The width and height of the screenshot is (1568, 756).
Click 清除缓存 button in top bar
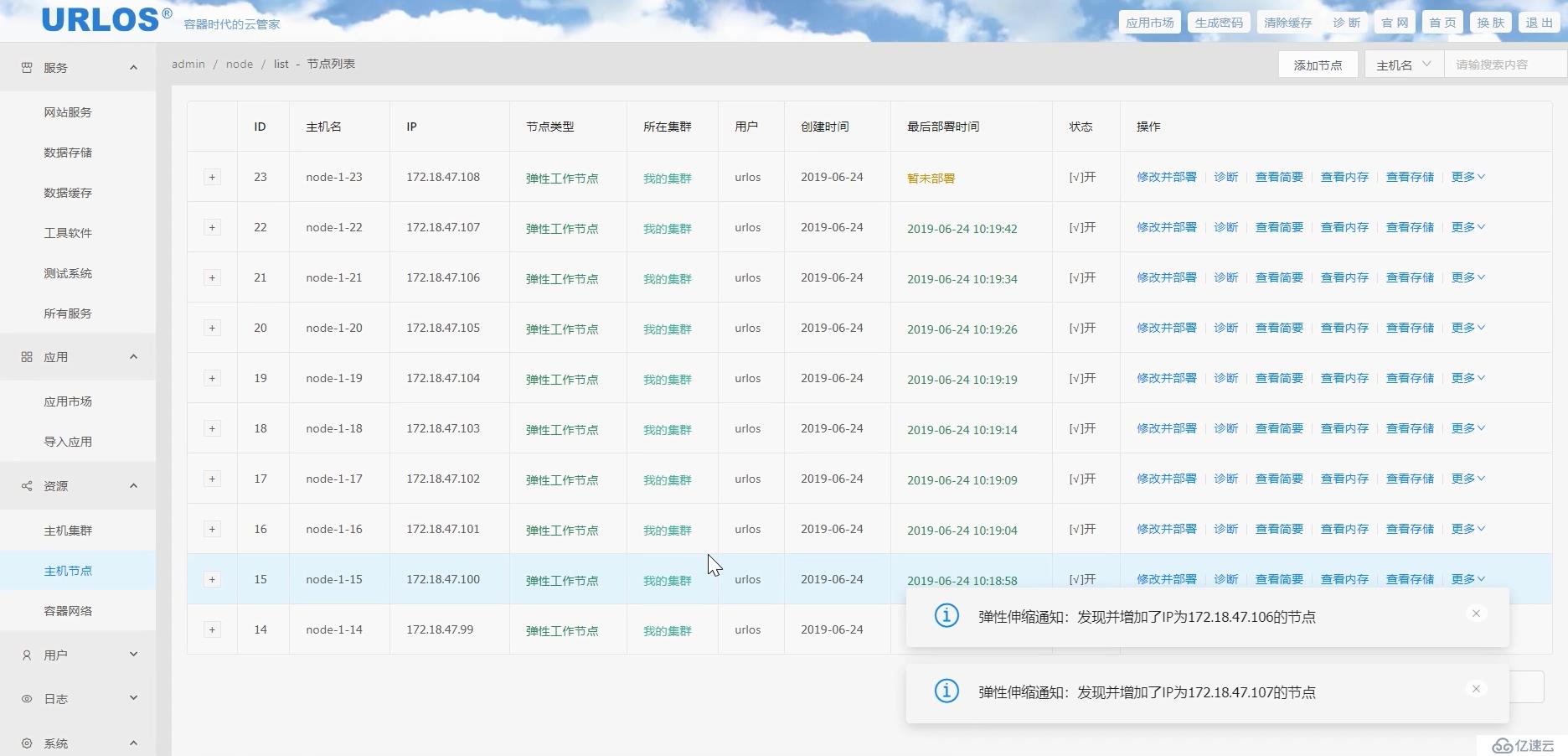1287,23
